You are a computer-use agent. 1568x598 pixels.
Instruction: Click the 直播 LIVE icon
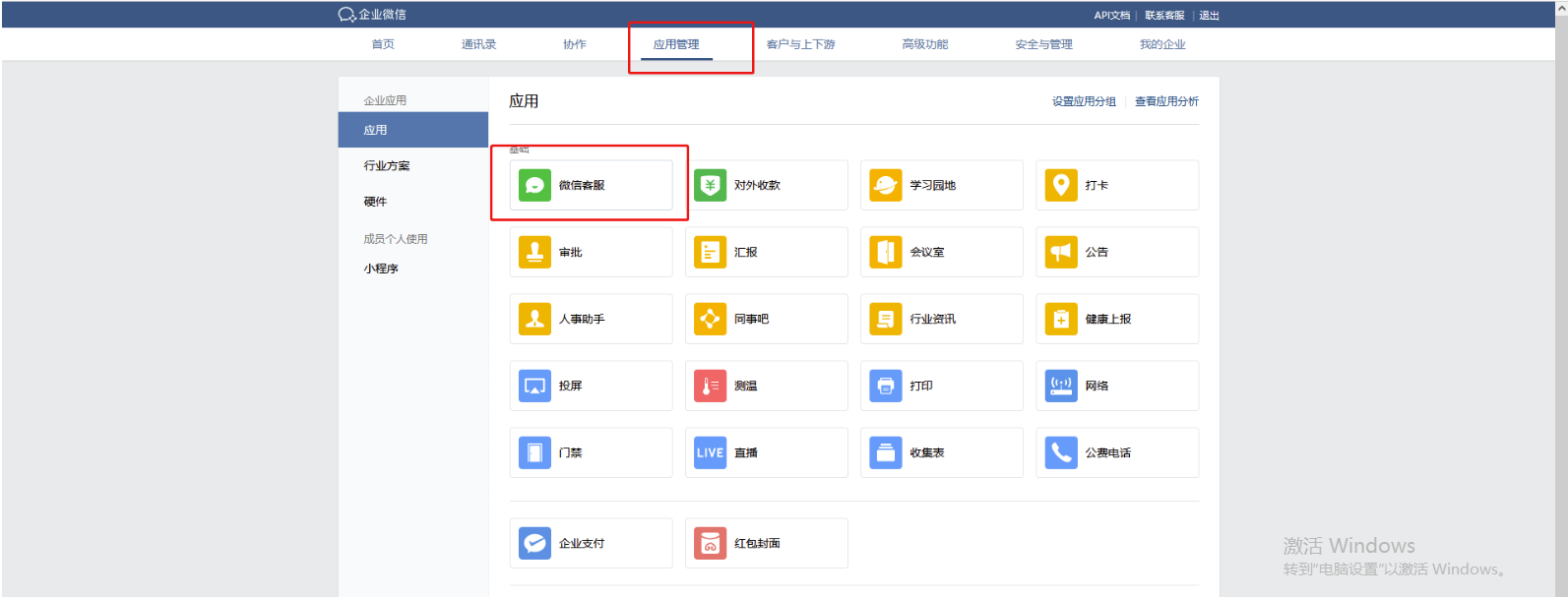710,452
